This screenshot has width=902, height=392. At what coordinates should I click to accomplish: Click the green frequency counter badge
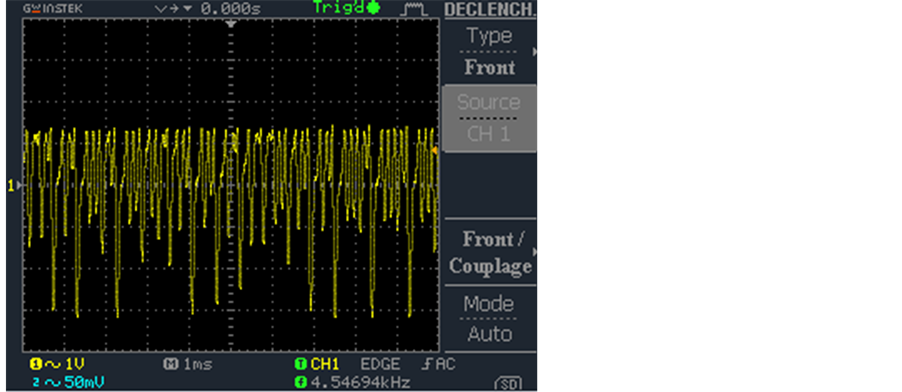300,382
